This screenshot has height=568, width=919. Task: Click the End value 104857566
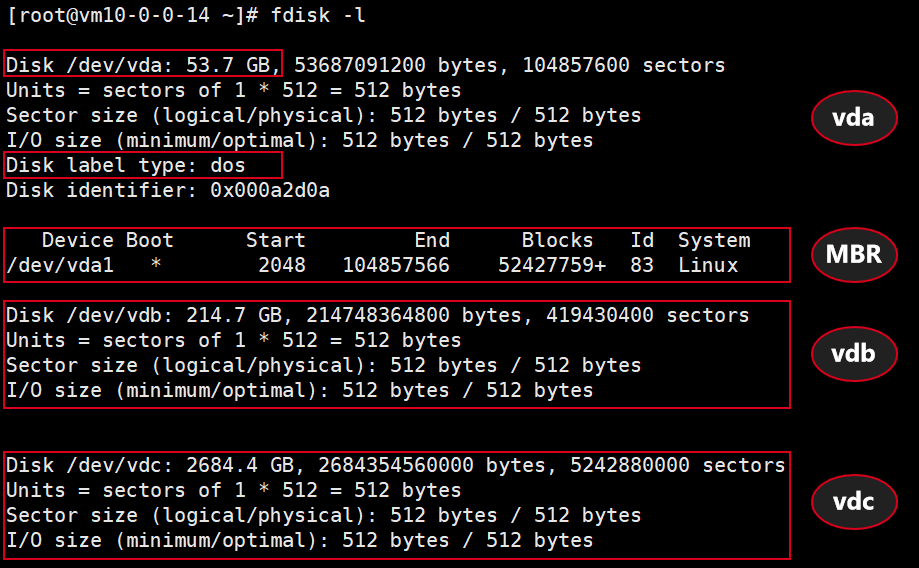point(396,265)
